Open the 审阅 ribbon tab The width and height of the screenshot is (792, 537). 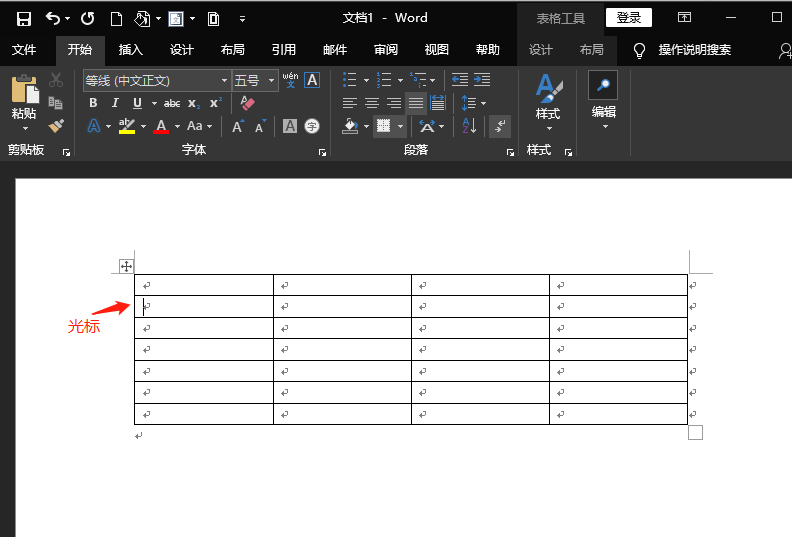point(385,50)
